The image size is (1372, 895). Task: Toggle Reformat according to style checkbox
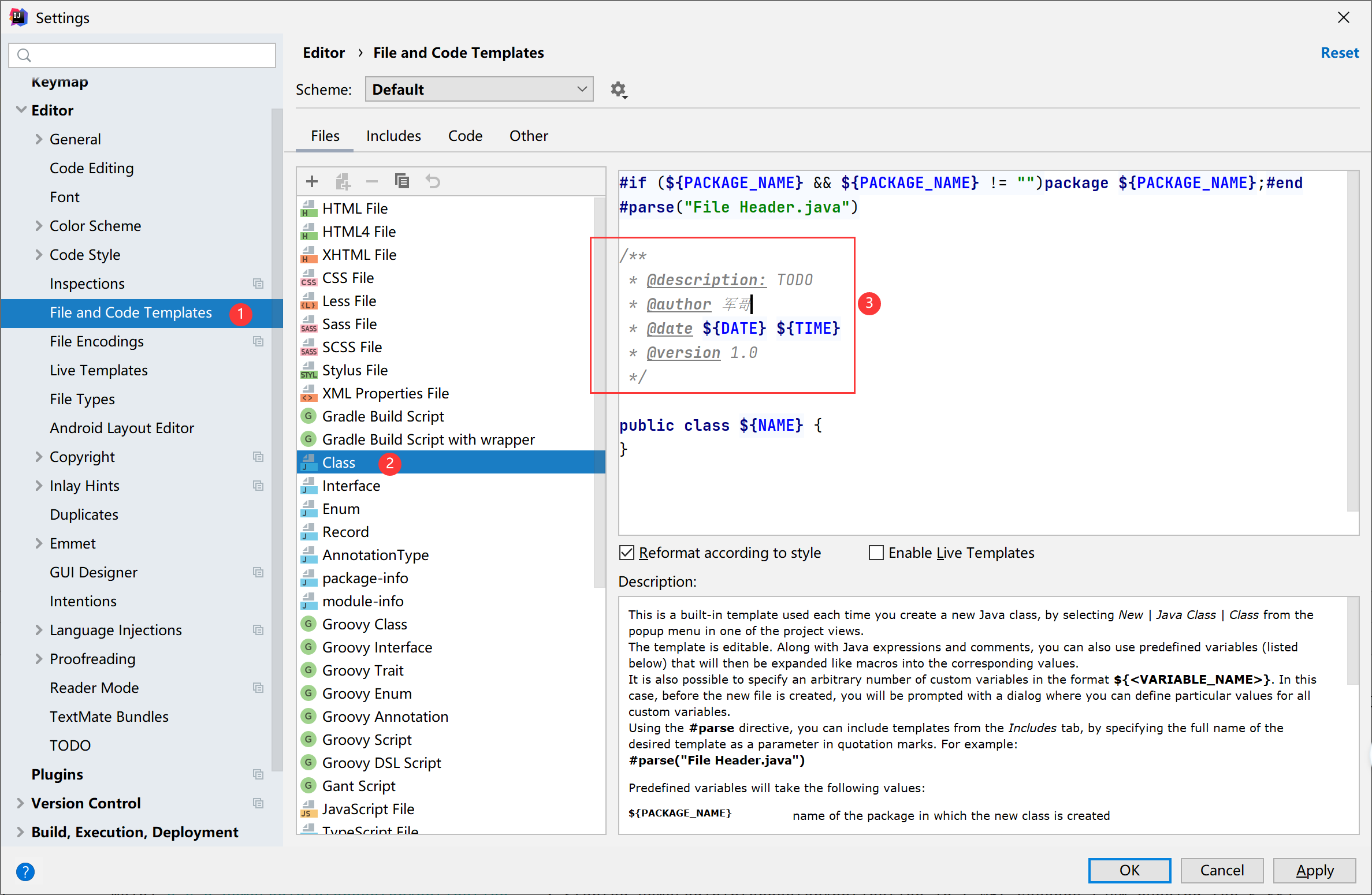(x=627, y=553)
